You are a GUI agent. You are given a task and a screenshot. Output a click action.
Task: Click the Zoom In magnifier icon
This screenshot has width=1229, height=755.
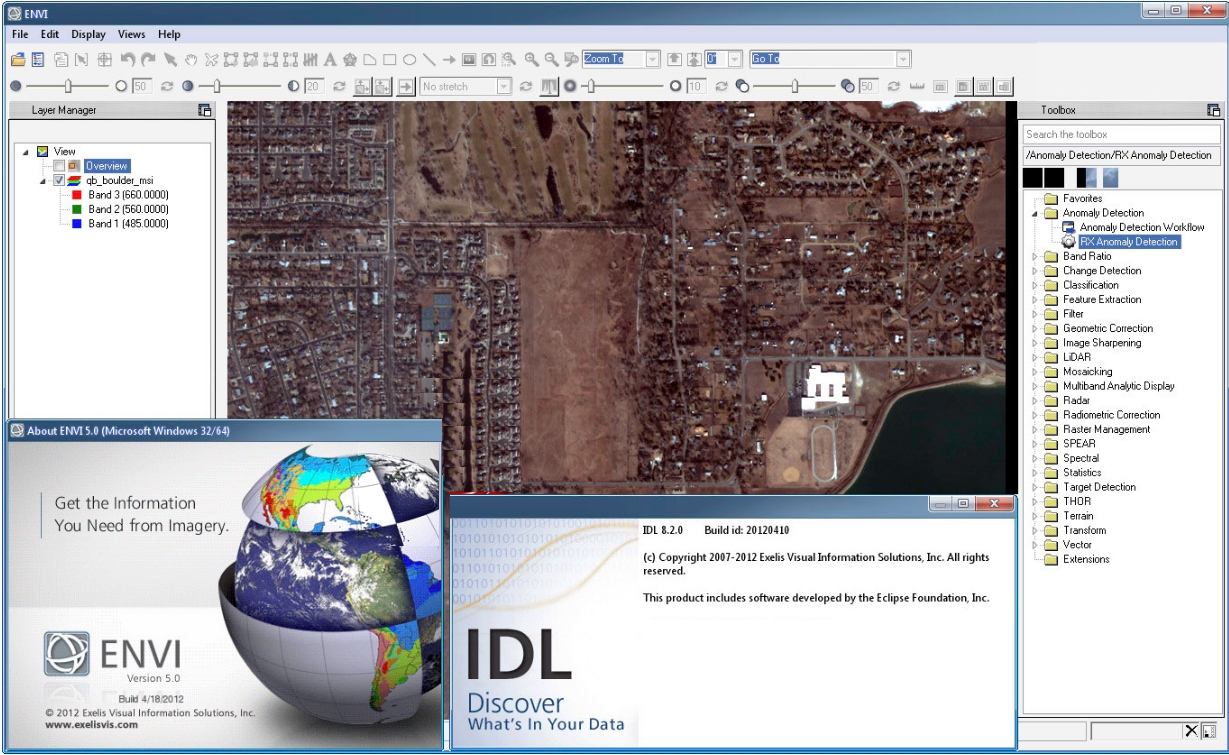click(531, 59)
